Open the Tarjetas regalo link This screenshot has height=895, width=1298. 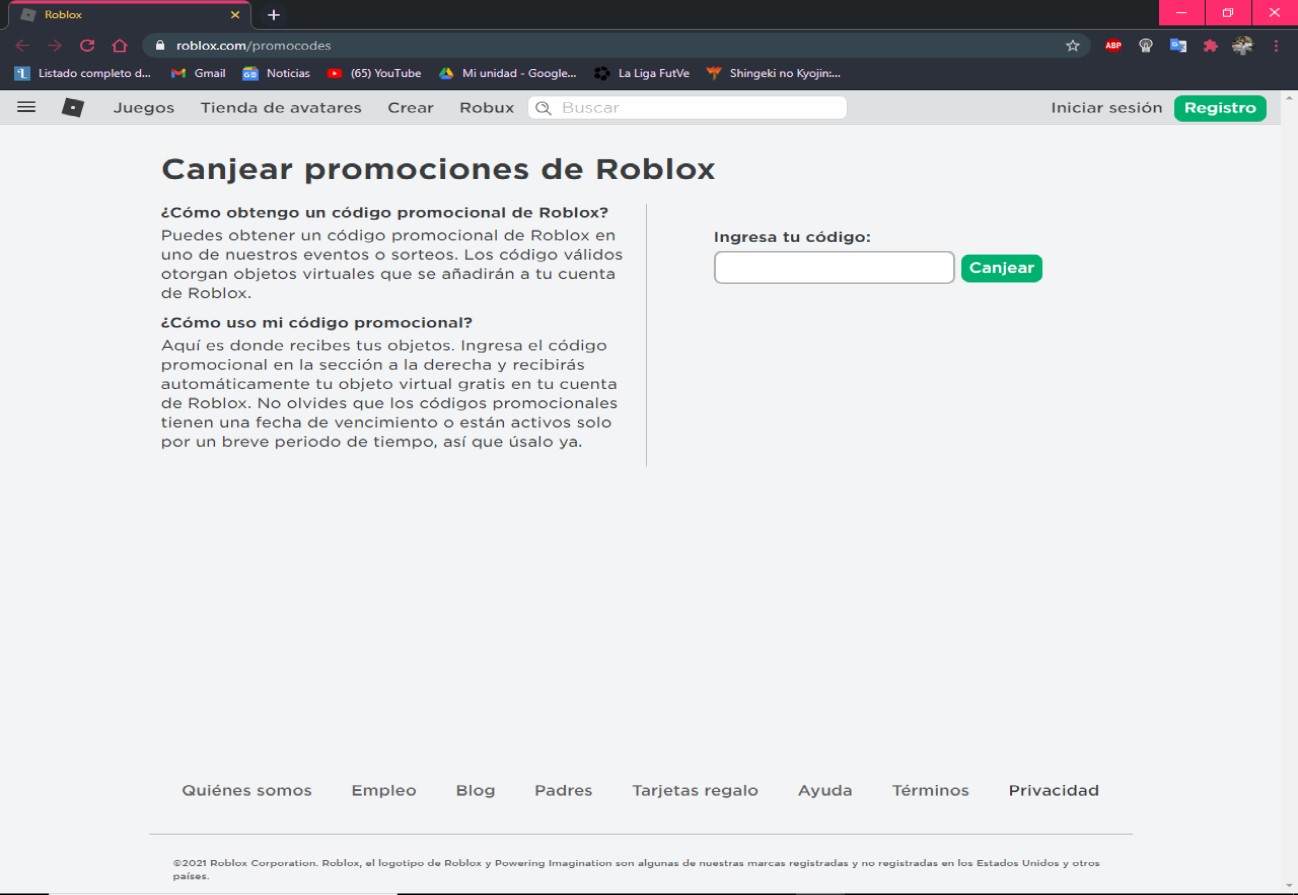[x=695, y=790]
